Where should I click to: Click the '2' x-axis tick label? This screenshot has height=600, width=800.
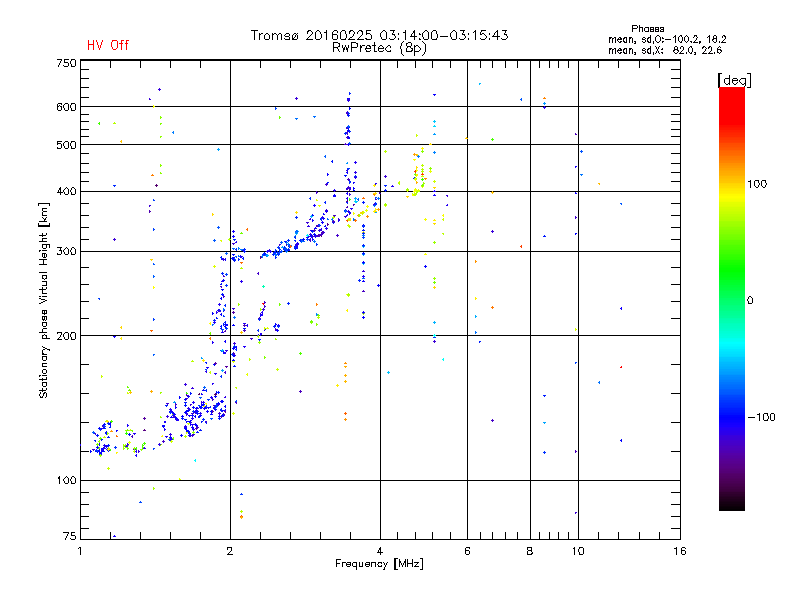[x=230, y=551]
